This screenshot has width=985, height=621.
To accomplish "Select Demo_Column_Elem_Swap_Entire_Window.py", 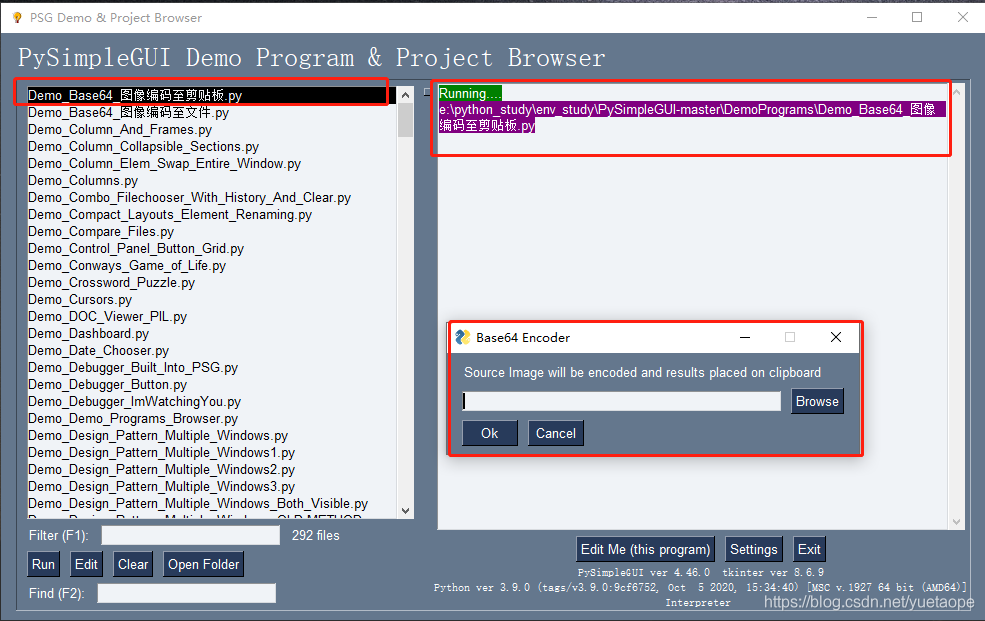I will 212,163.
